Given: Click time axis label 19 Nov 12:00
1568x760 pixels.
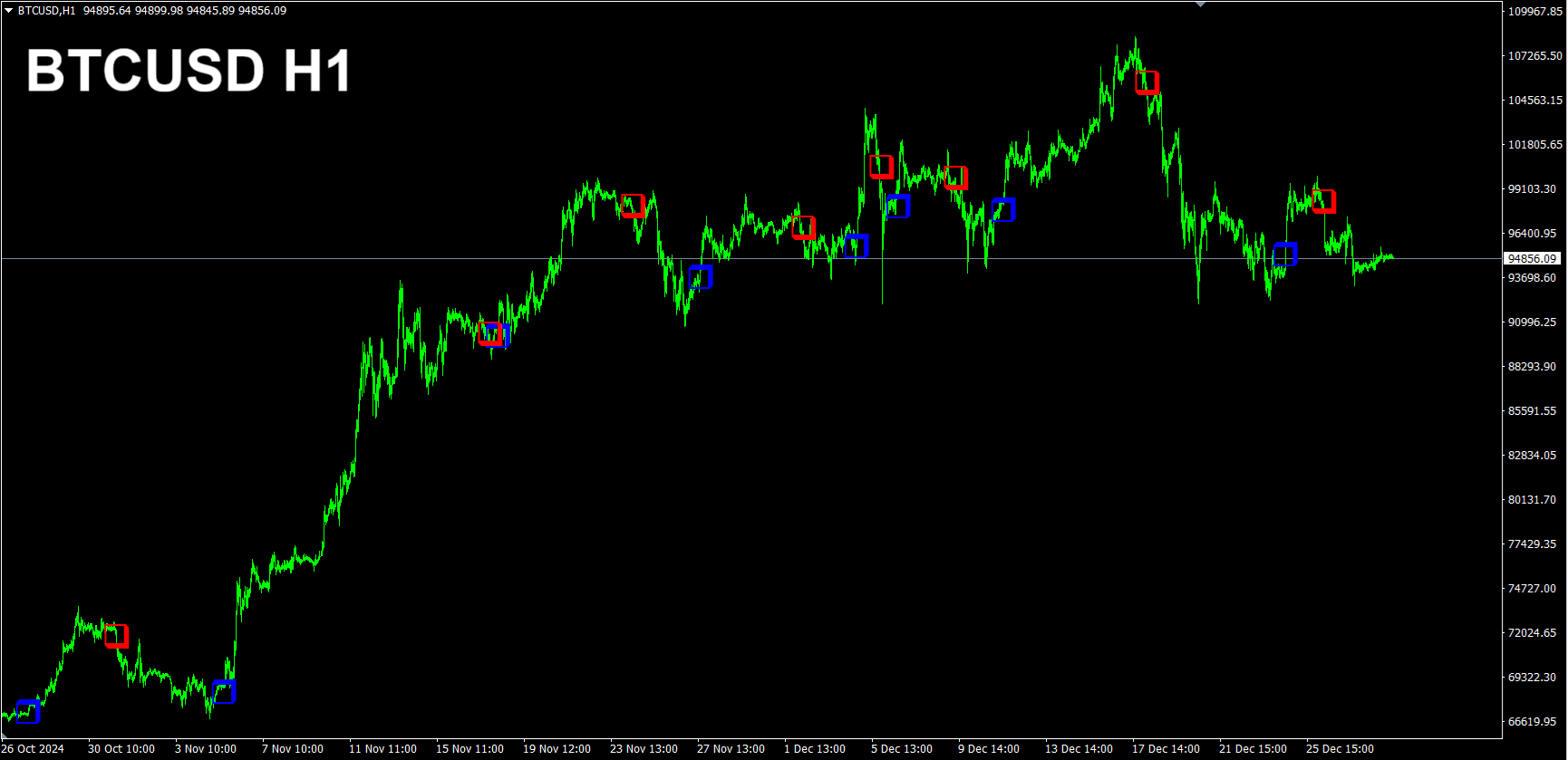Looking at the screenshot, I should [557, 749].
